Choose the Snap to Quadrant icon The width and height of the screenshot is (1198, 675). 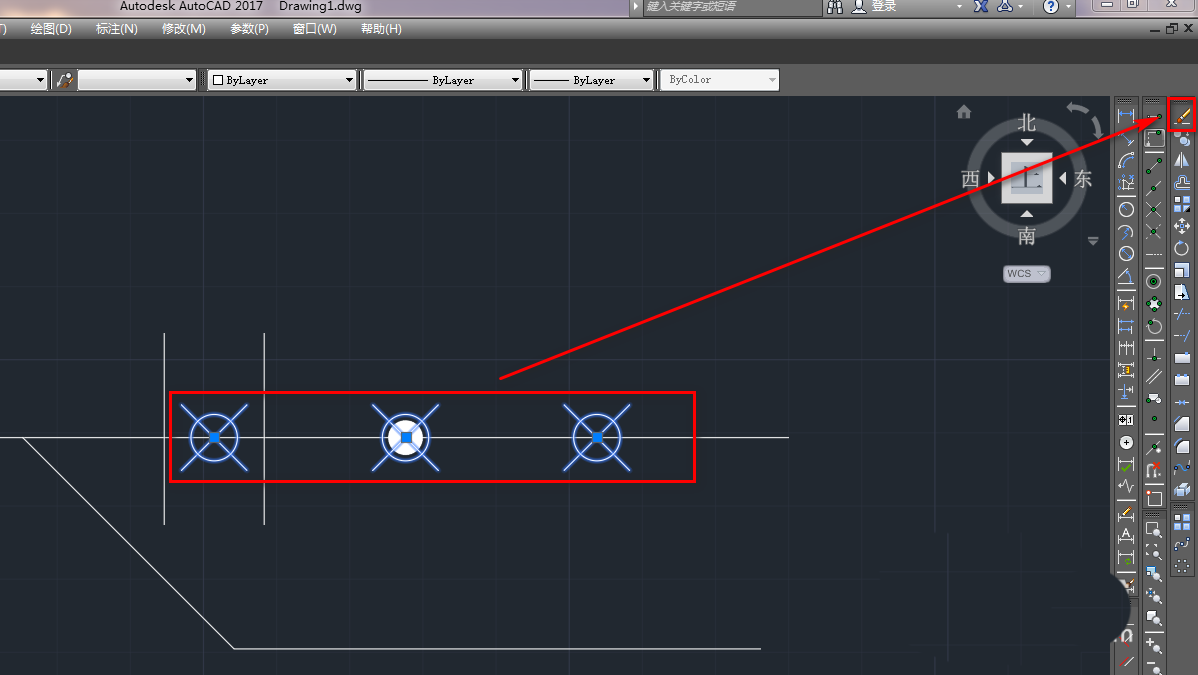tap(1154, 303)
